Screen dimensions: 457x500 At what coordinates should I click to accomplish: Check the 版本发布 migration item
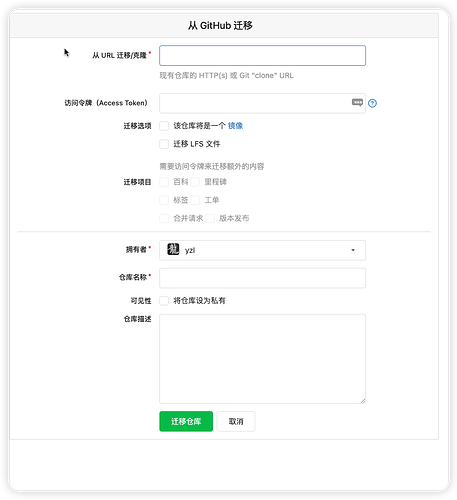pos(210,219)
